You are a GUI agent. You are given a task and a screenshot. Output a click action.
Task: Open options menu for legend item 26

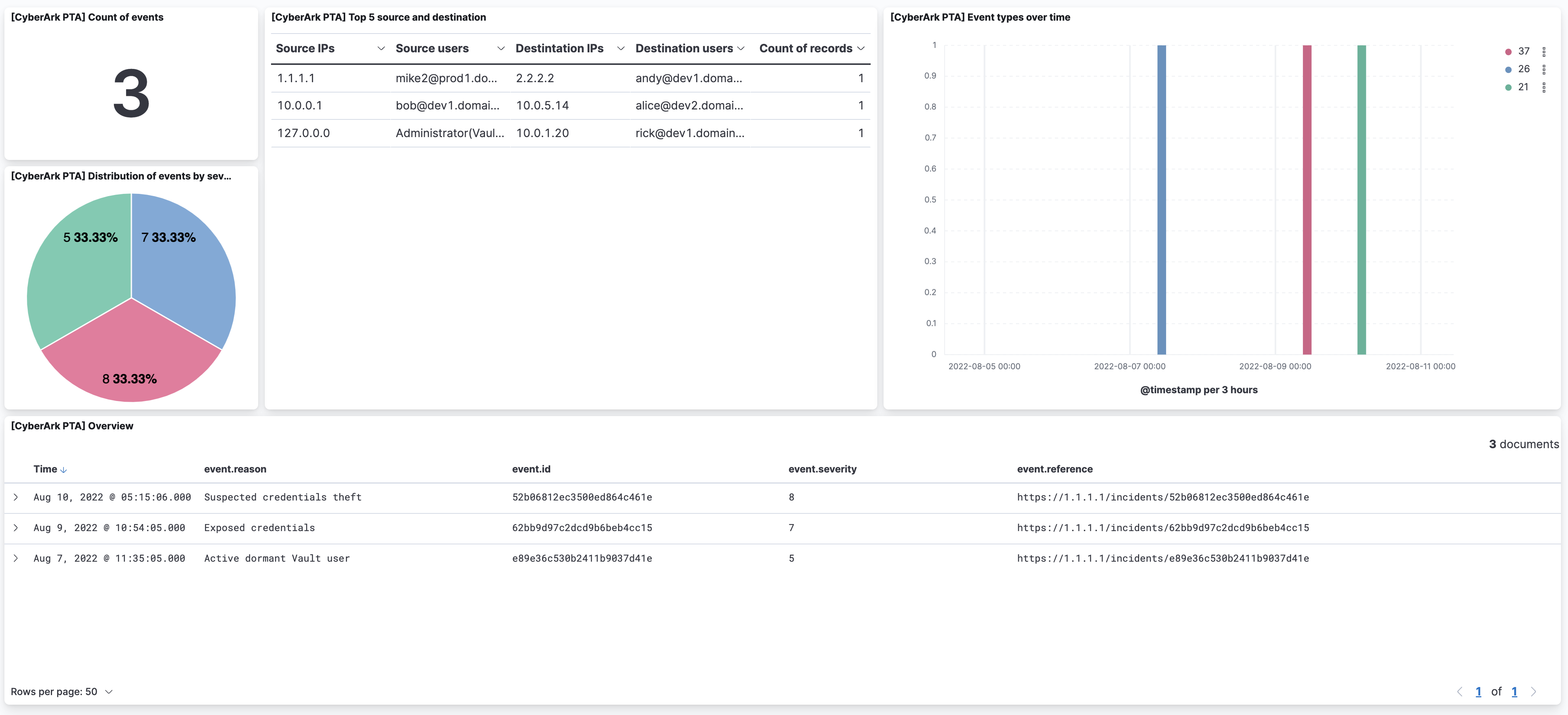click(1544, 69)
